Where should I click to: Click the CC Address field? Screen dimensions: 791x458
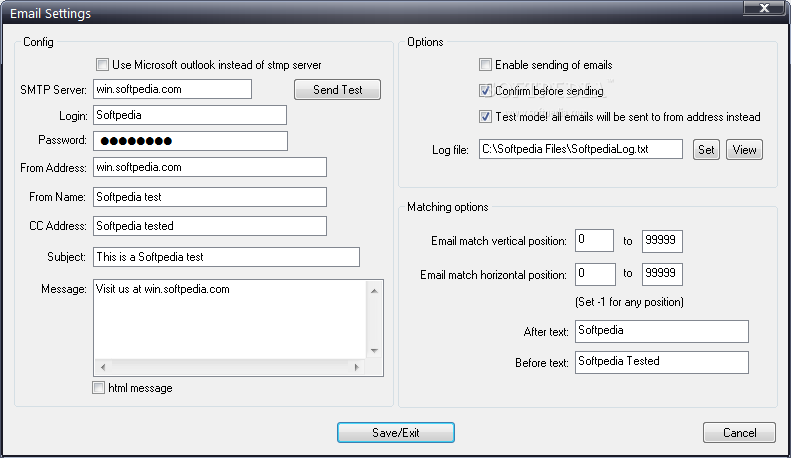210,226
